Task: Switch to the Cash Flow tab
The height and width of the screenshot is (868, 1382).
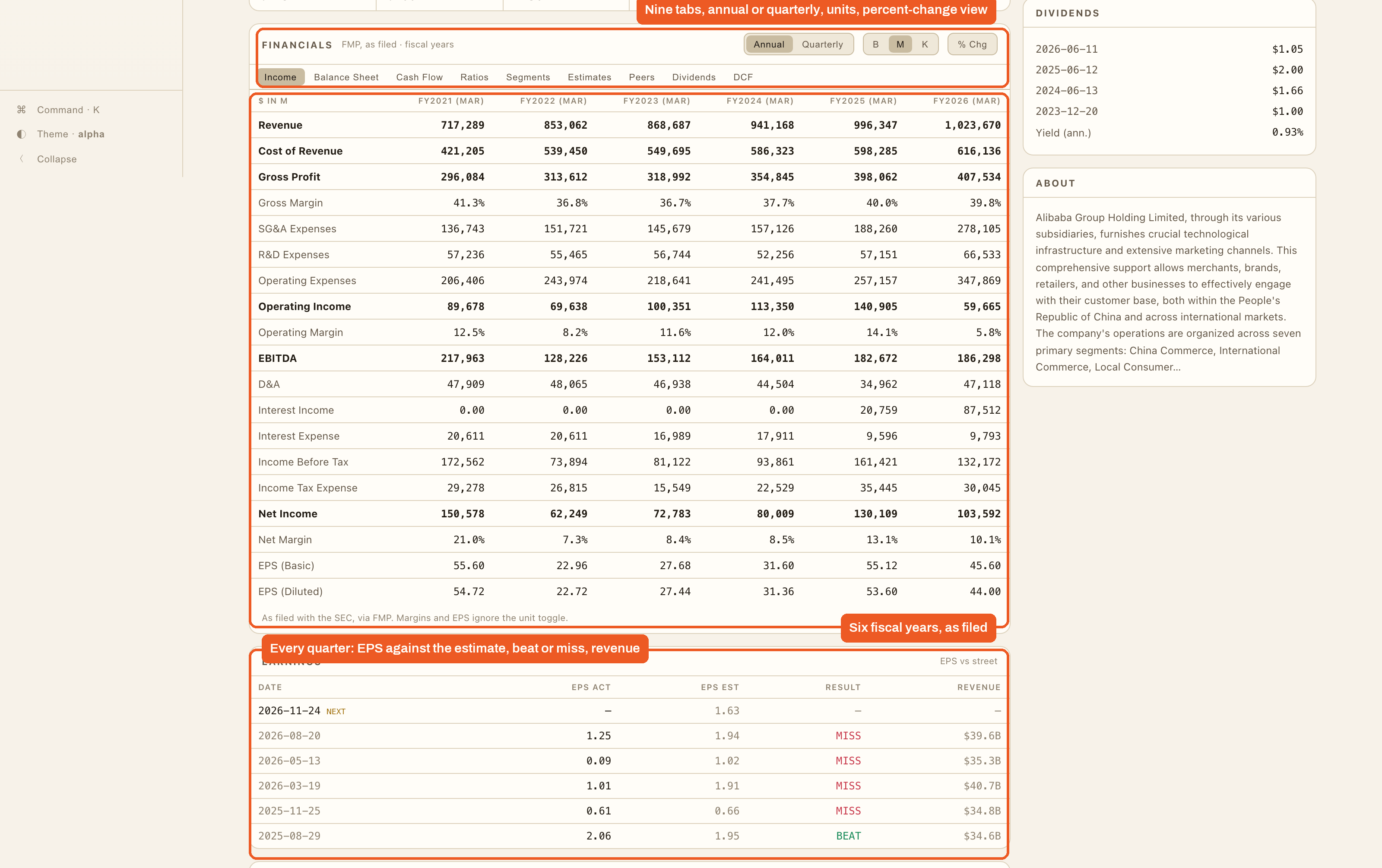Action: pos(419,77)
